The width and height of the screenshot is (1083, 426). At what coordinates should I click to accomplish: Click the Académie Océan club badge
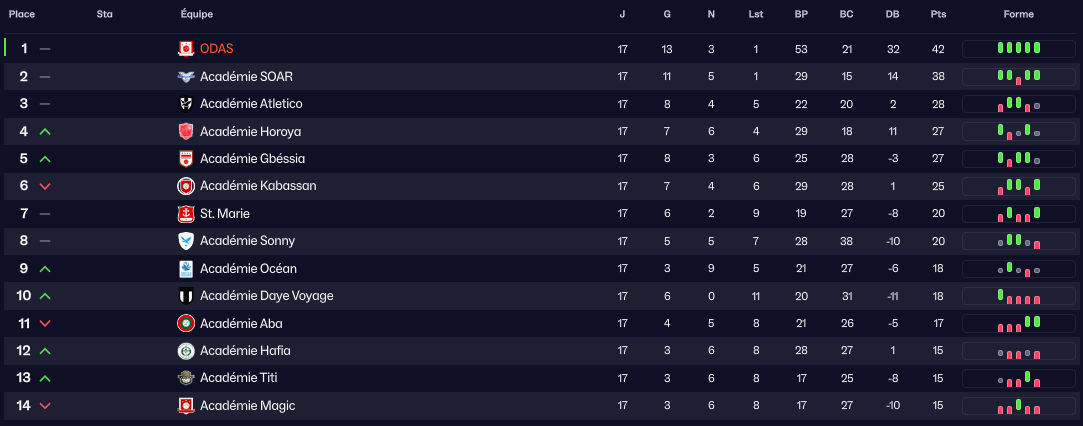click(186, 268)
